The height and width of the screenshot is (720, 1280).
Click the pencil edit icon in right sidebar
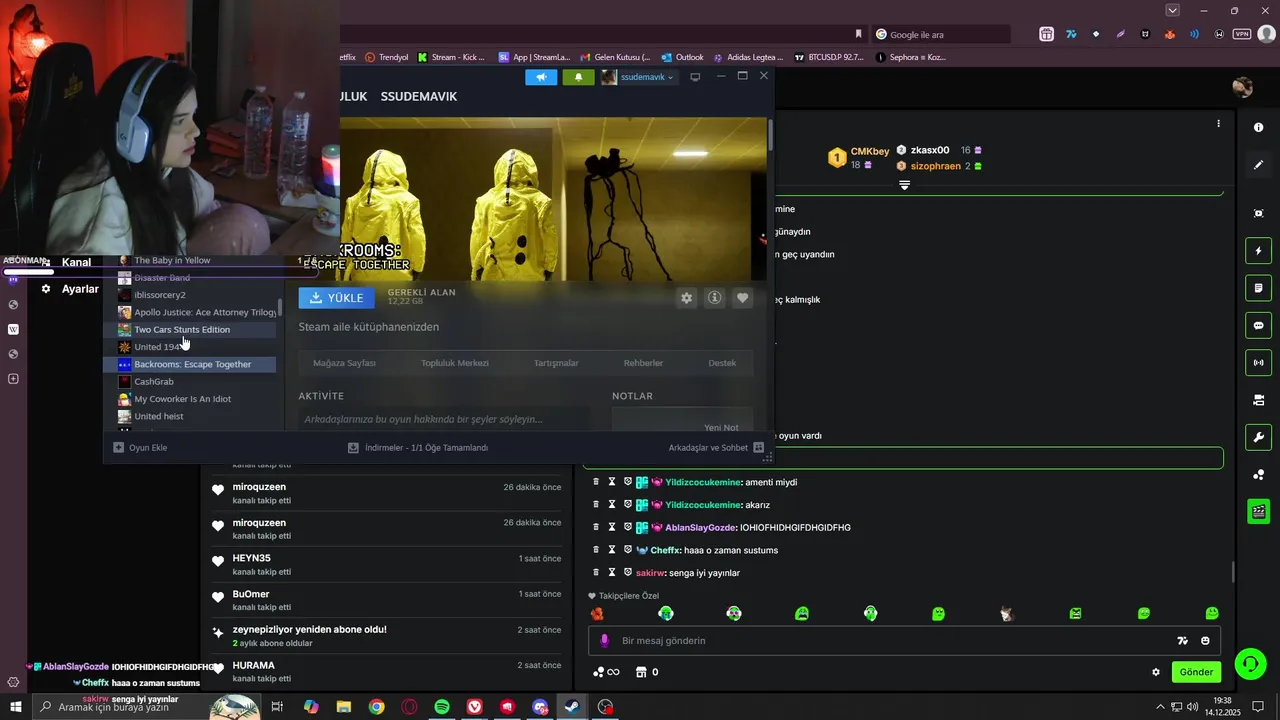tap(1258, 165)
